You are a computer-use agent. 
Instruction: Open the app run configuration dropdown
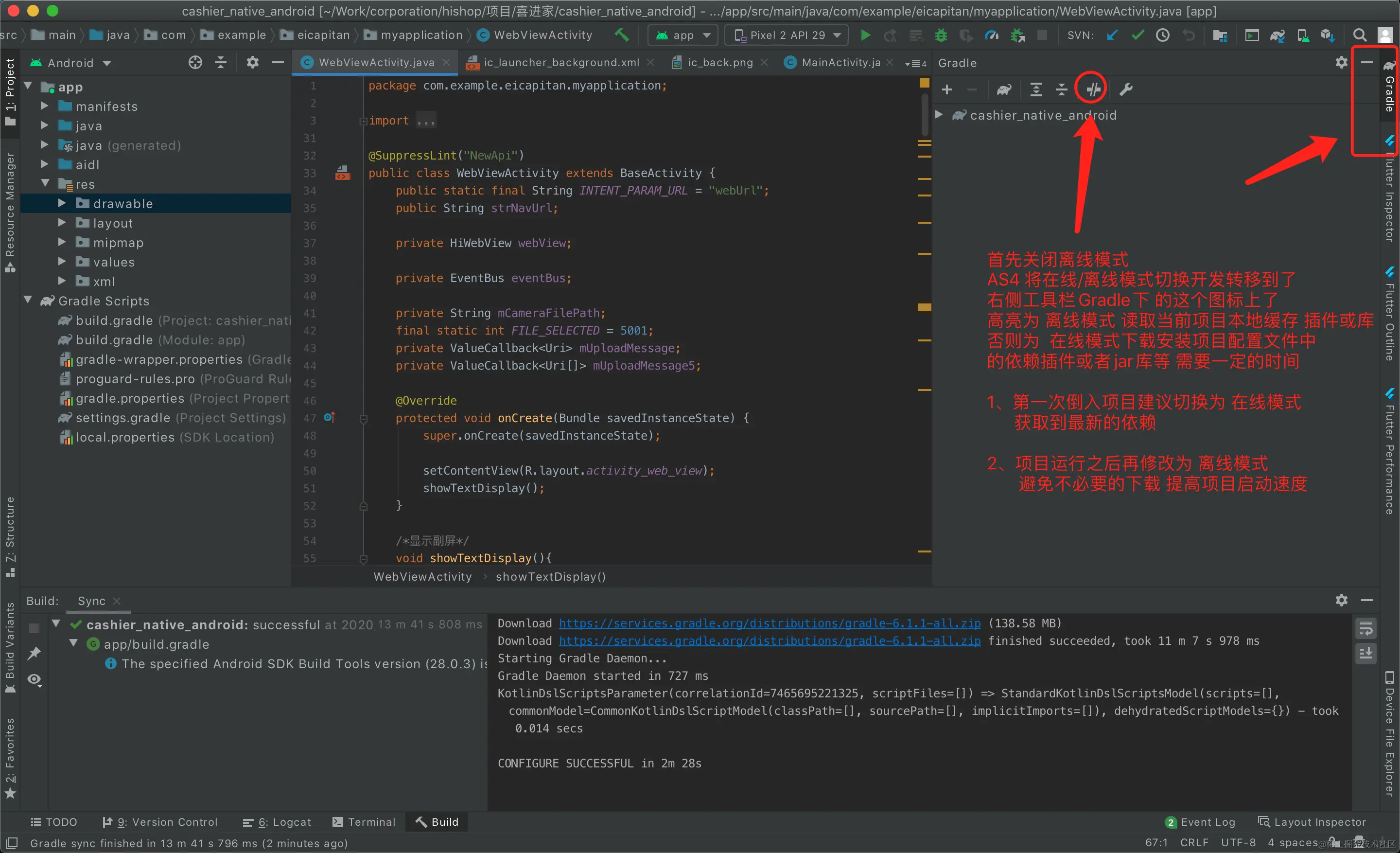pyautogui.click(x=683, y=35)
